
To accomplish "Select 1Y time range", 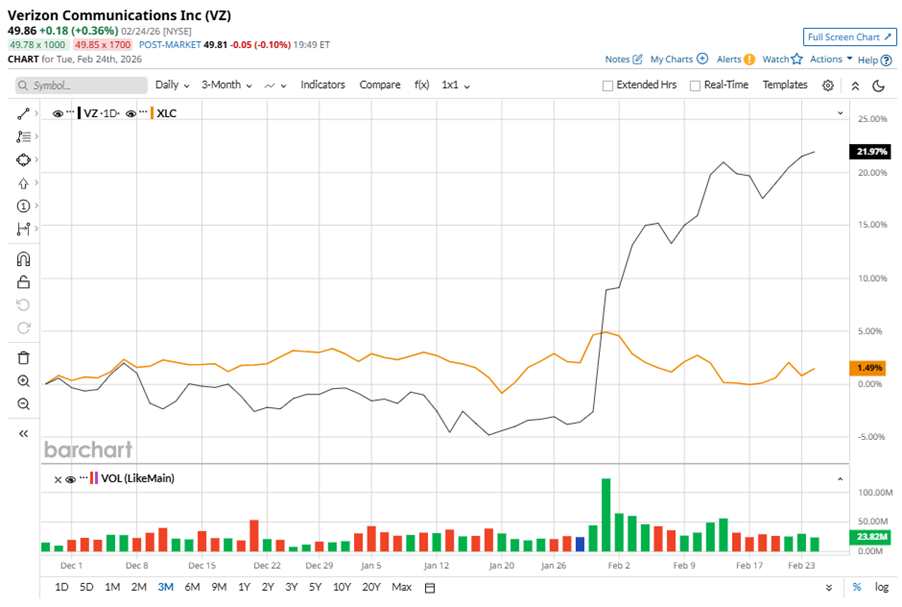I will click(x=244, y=587).
